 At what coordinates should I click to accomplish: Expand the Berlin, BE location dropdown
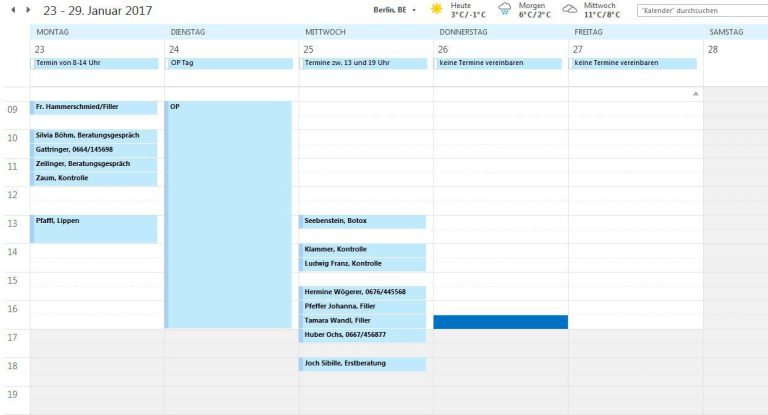point(414,11)
